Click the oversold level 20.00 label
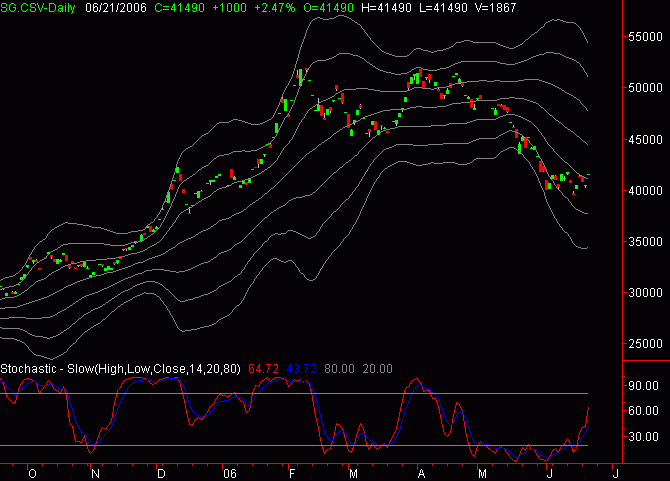The width and height of the screenshot is (670, 481). click(377, 369)
